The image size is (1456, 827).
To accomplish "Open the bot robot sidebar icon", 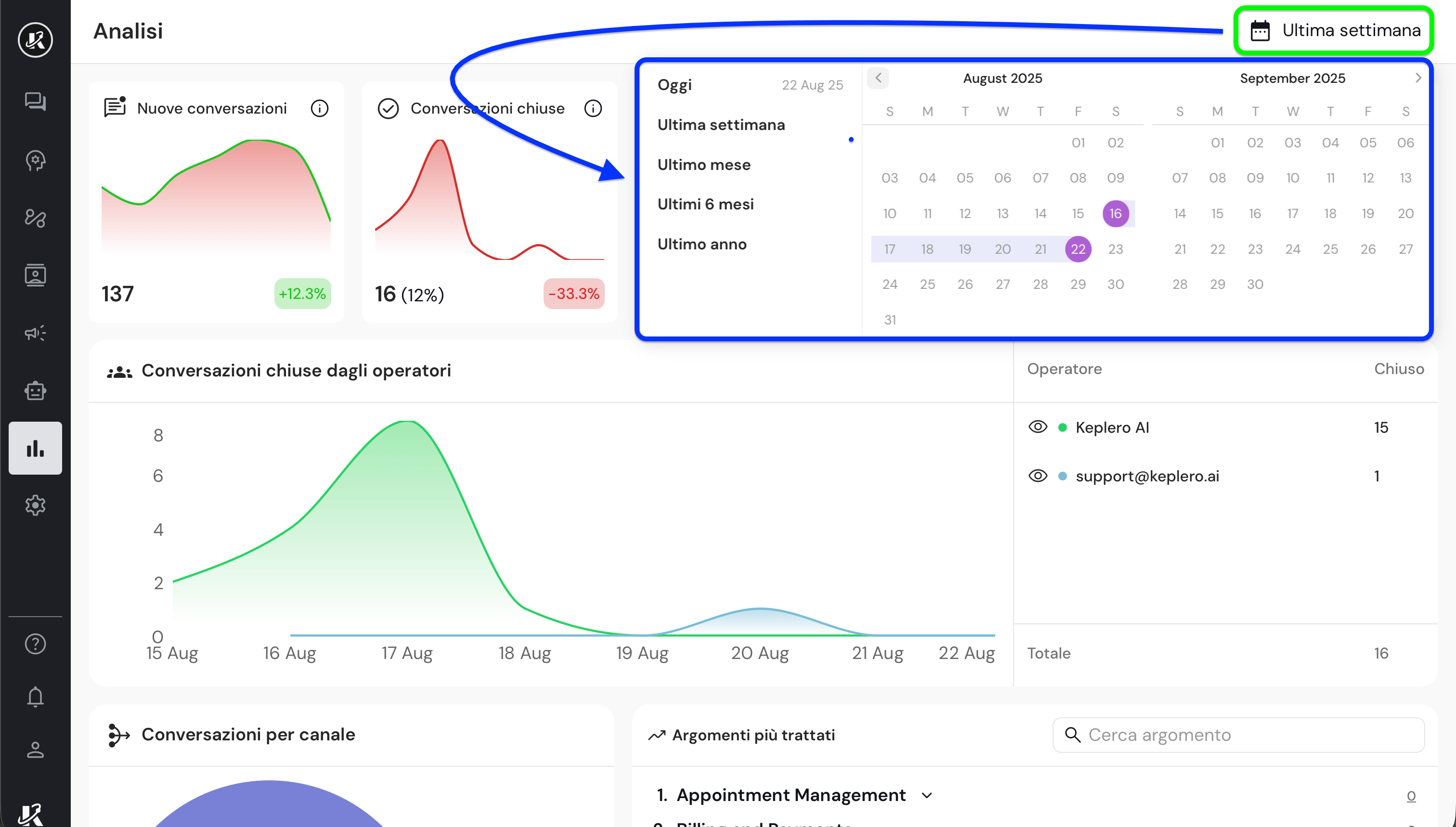I will 35,391.
